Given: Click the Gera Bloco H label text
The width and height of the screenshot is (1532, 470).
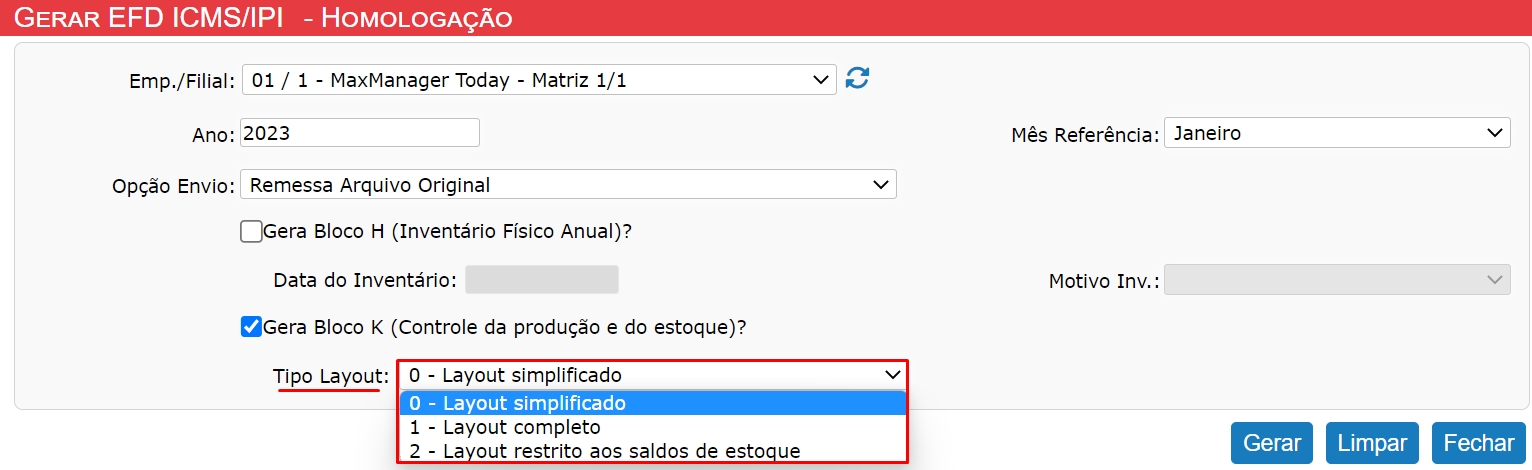Looking at the screenshot, I should (x=448, y=232).
